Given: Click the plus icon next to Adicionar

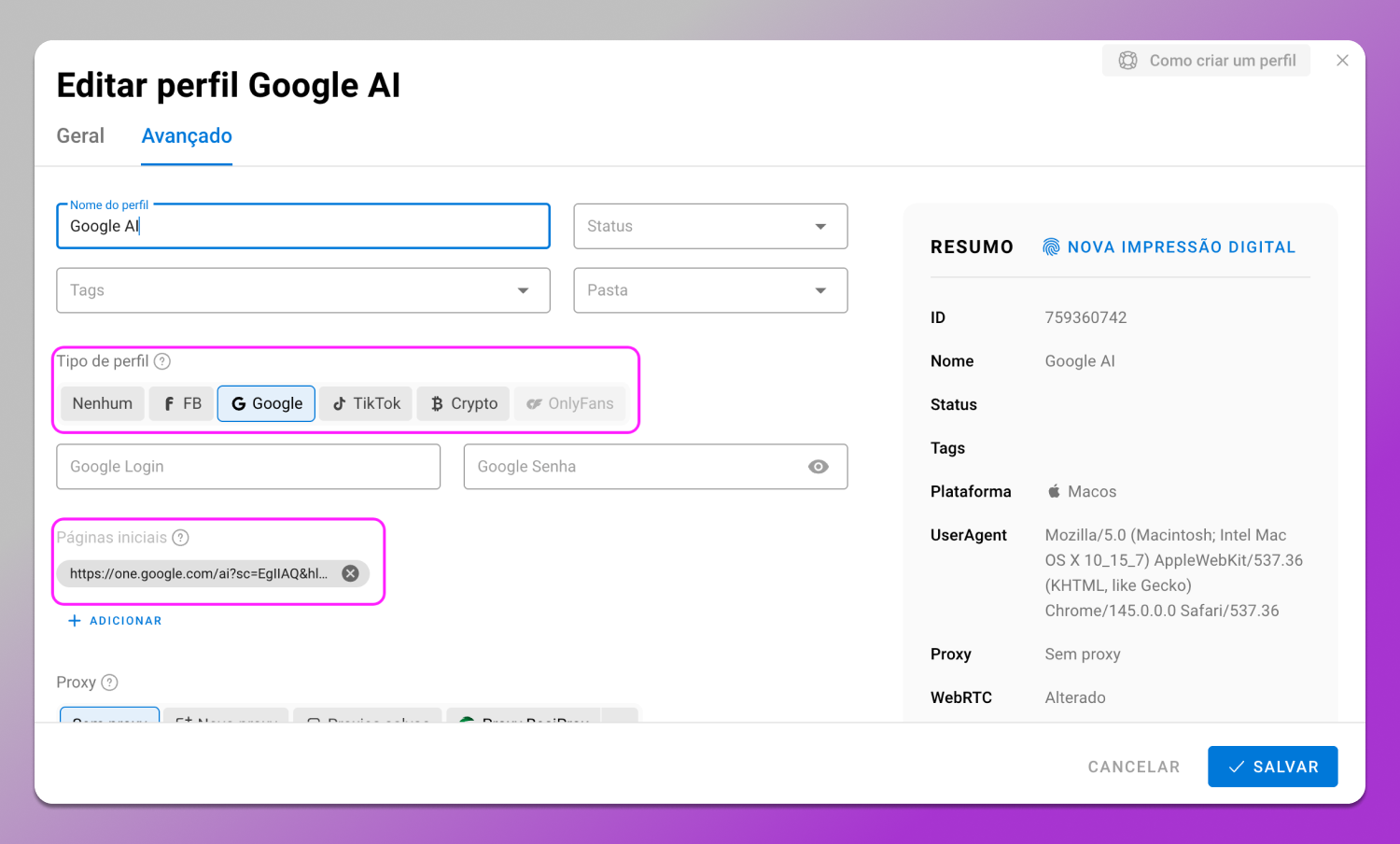Looking at the screenshot, I should [x=75, y=621].
